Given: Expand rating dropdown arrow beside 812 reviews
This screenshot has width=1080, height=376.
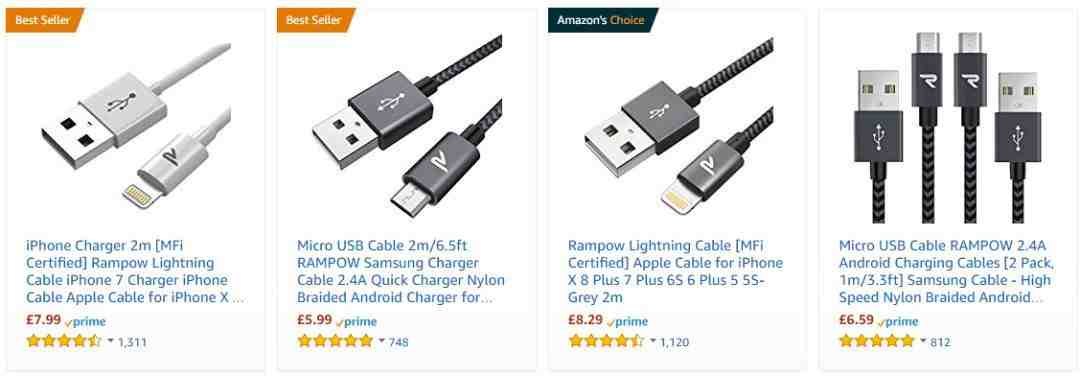Looking at the screenshot, I should click(923, 340).
